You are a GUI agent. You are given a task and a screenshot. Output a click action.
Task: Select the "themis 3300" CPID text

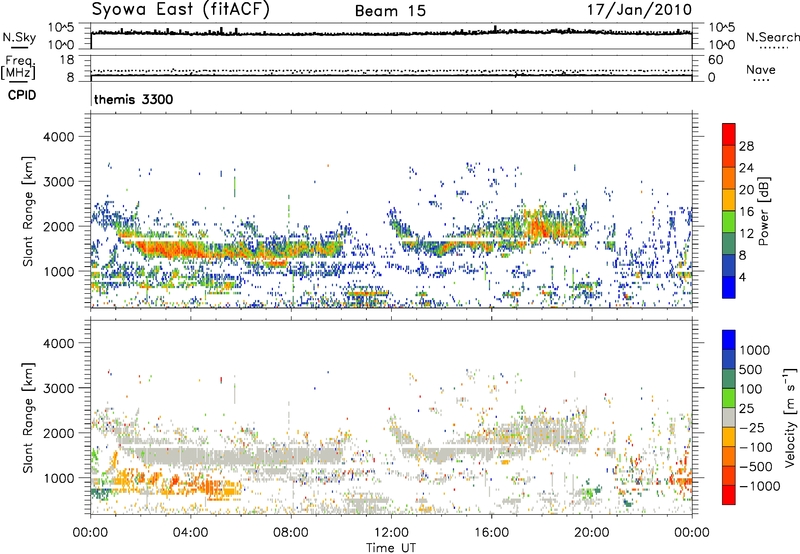coord(134,99)
